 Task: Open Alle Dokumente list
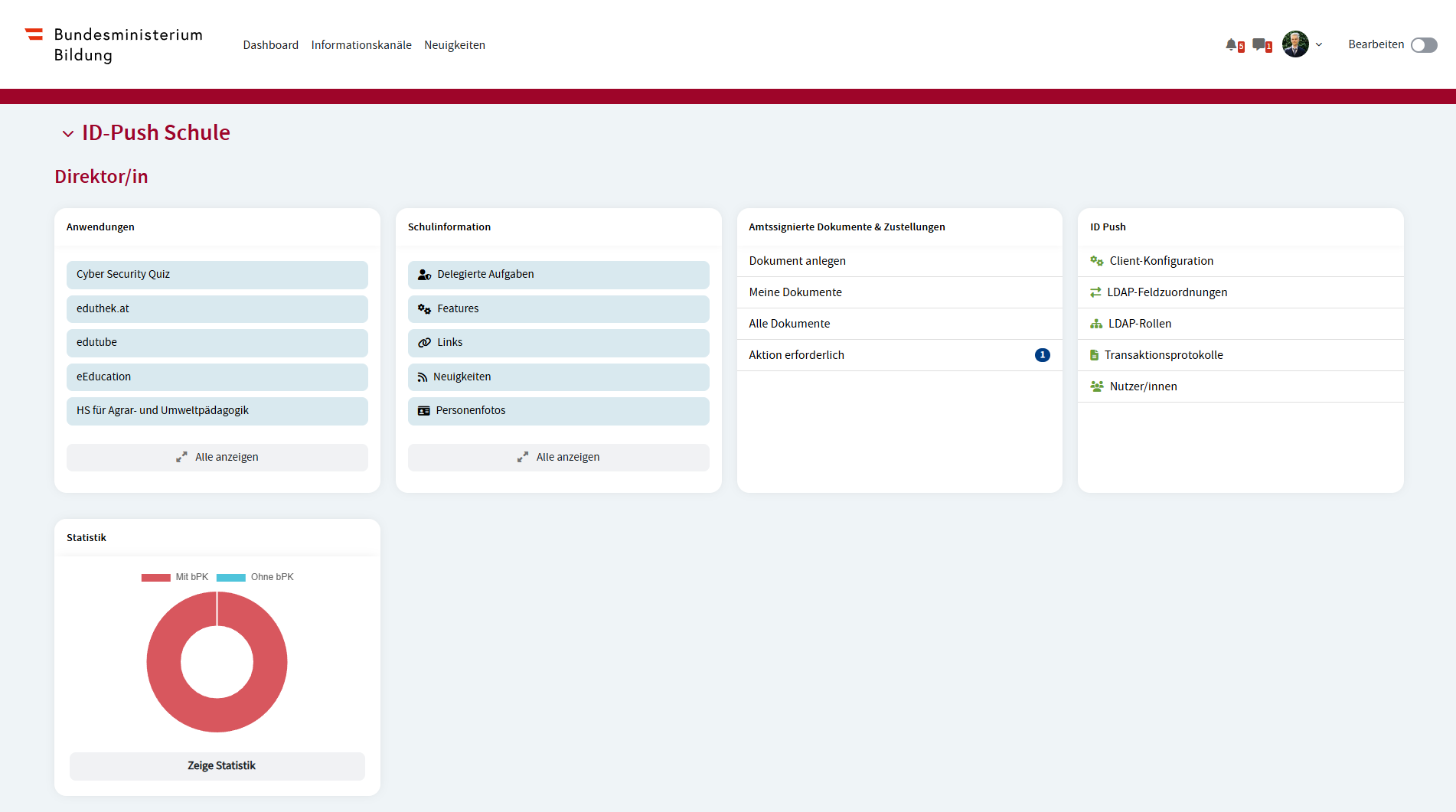(x=899, y=324)
